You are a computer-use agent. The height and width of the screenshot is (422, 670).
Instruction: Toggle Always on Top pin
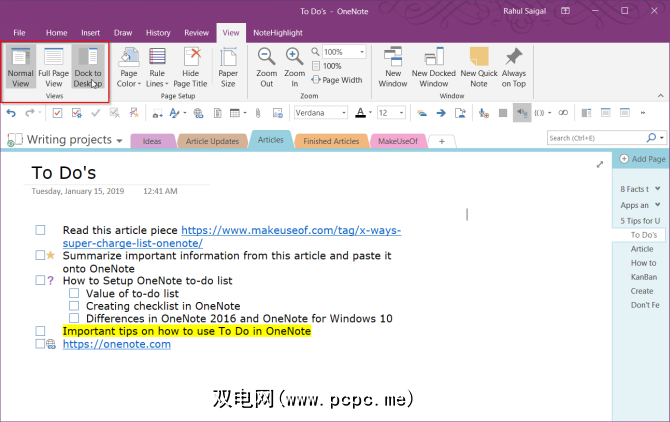[x=514, y=67]
